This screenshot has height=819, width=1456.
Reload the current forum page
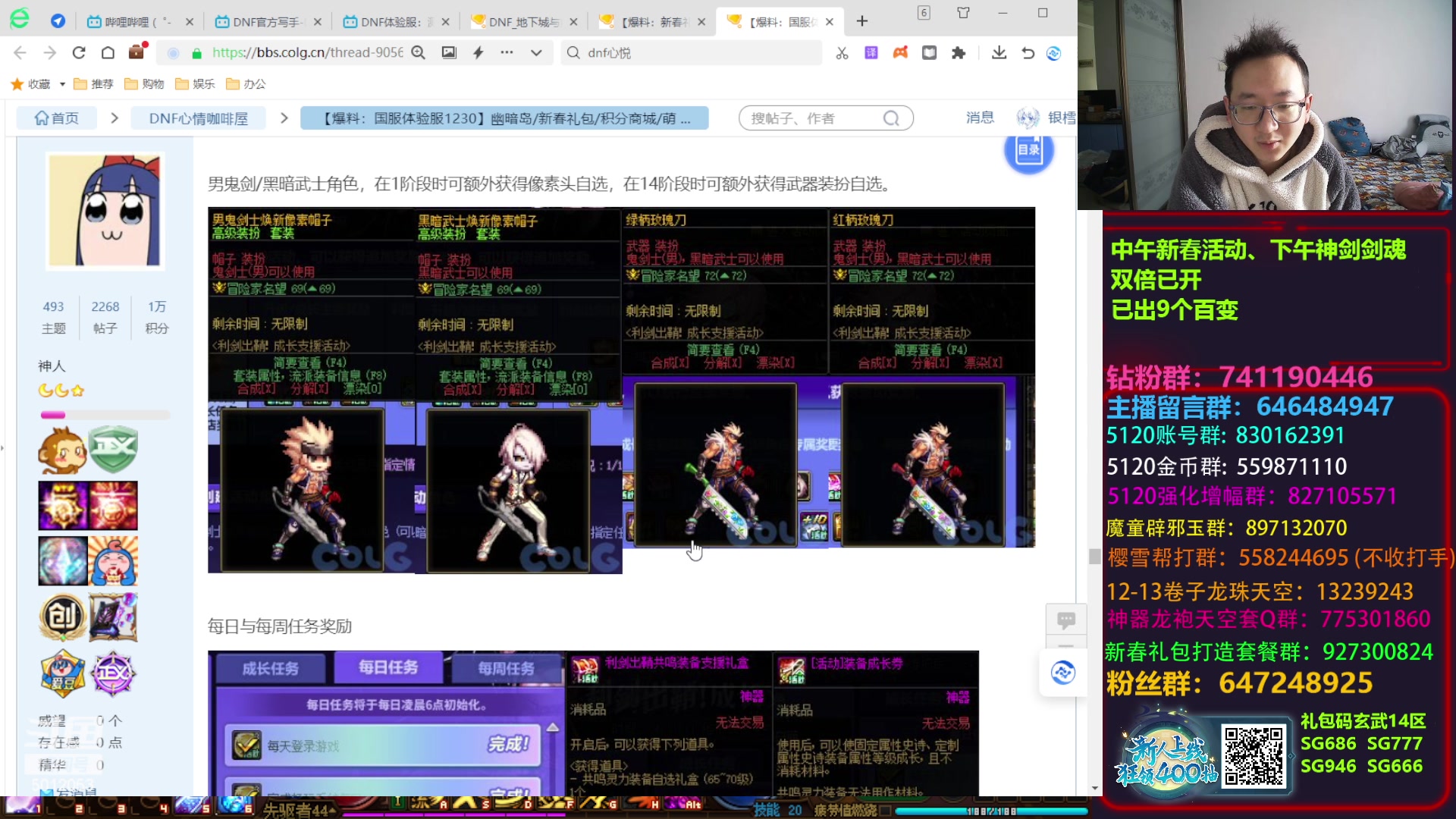[x=79, y=52]
